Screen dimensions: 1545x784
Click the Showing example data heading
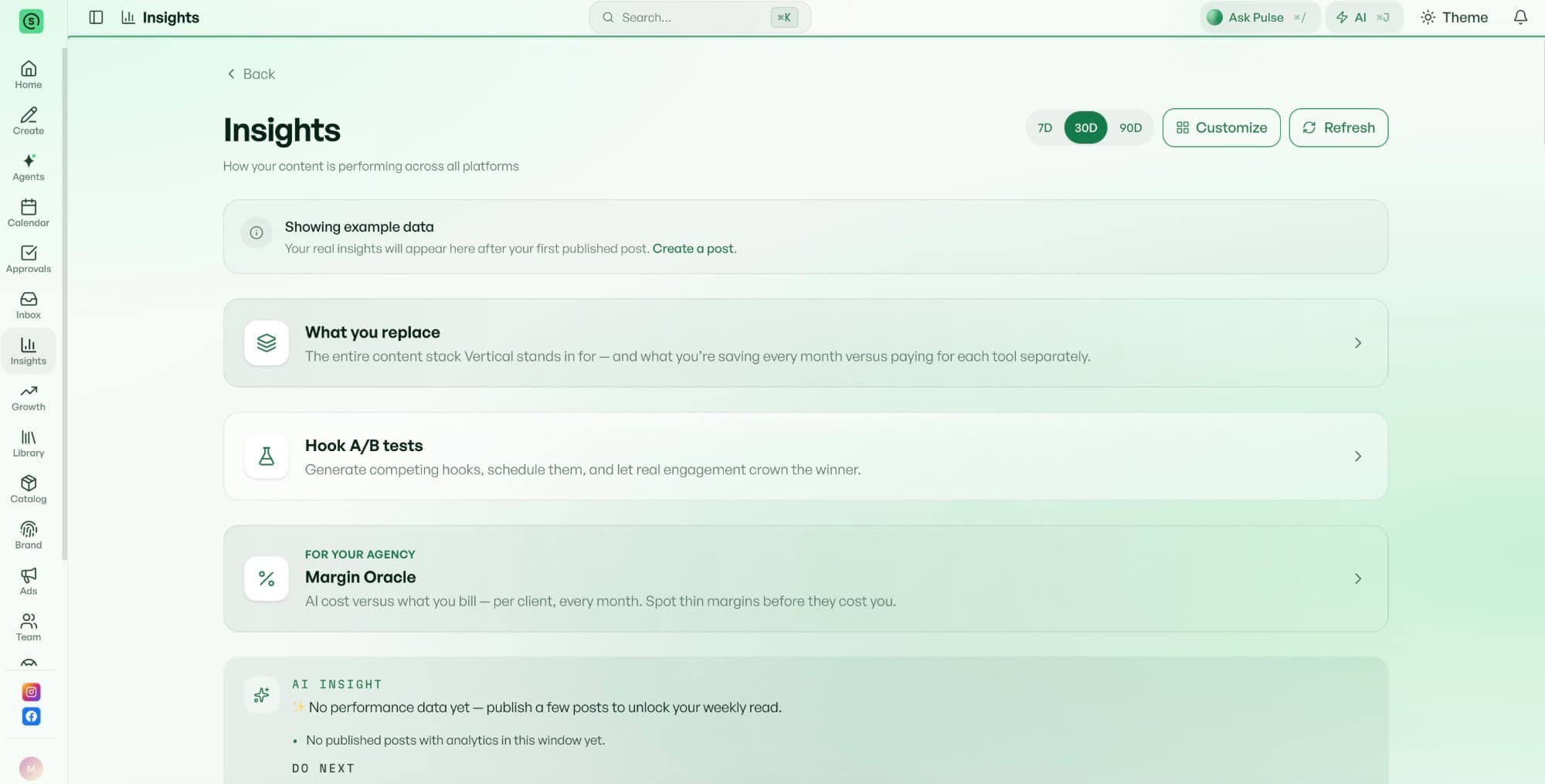coord(359,227)
